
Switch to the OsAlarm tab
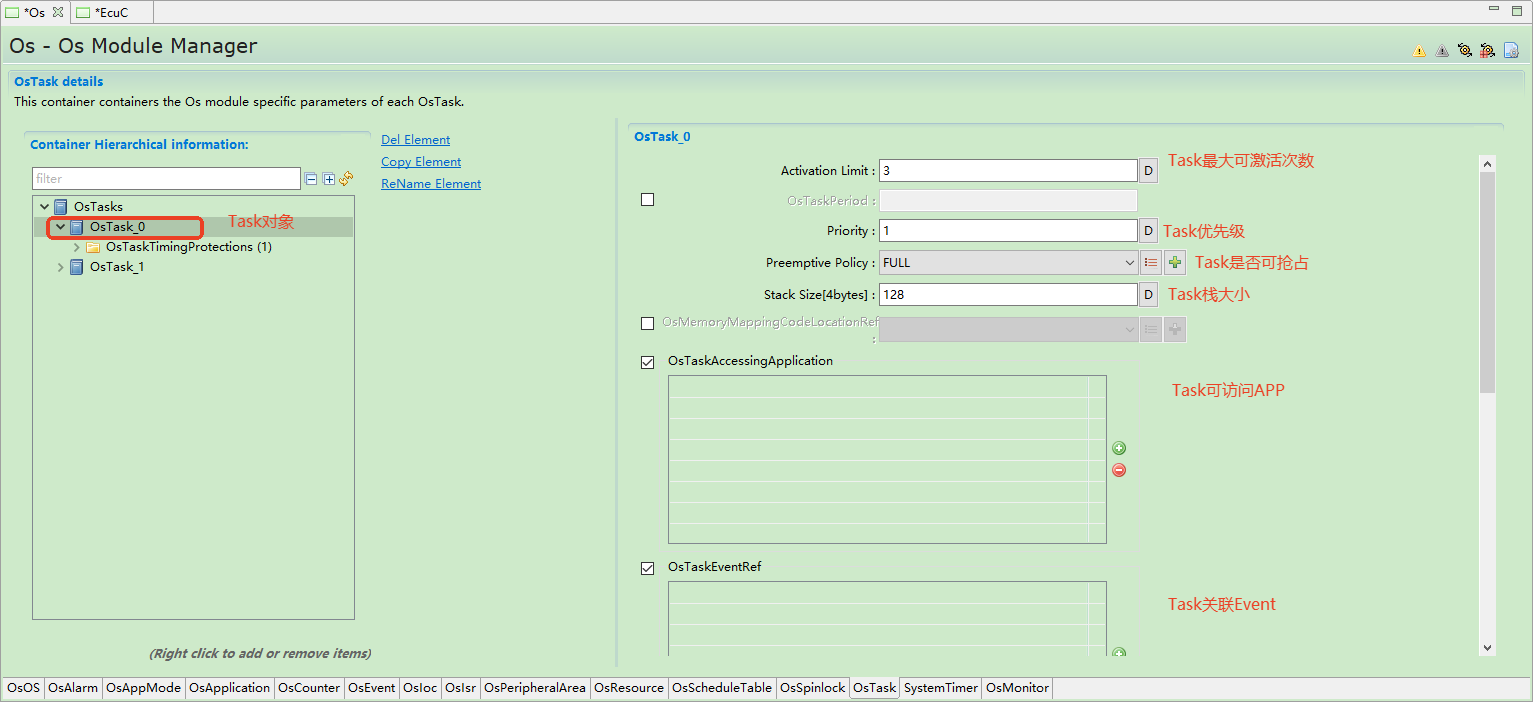coord(73,688)
